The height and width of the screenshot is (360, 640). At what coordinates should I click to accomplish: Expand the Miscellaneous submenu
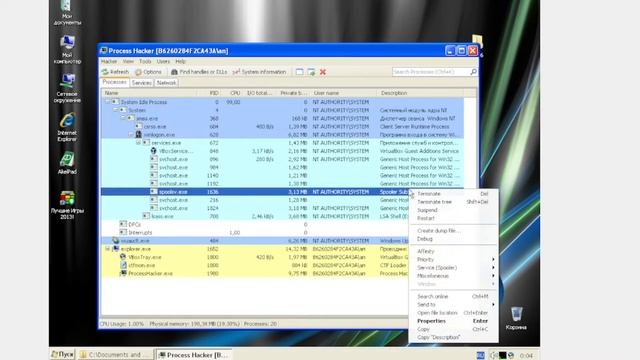point(453,276)
